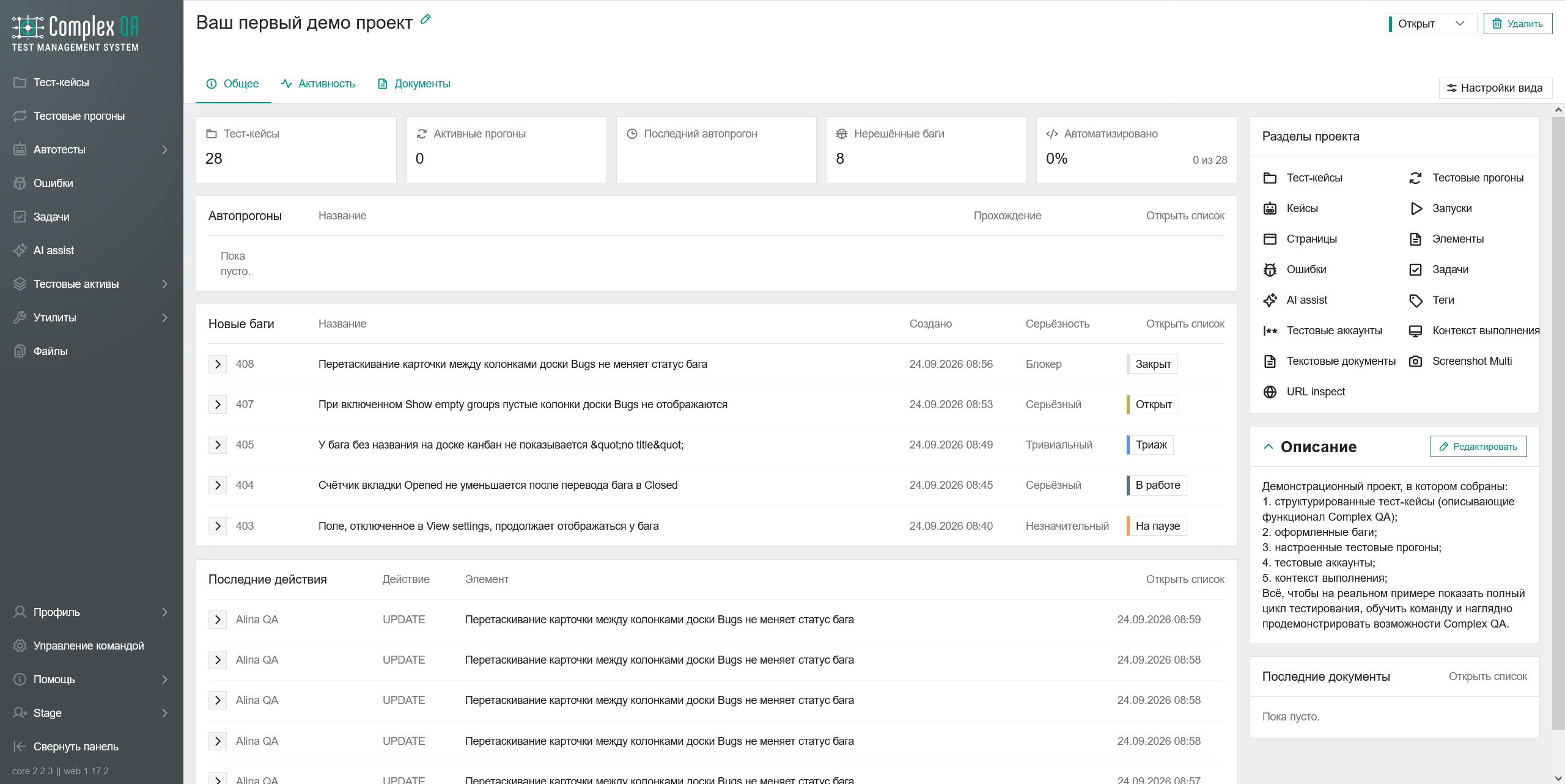Select the Общее tab
The image size is (1565, 784).
click(233, 84)
